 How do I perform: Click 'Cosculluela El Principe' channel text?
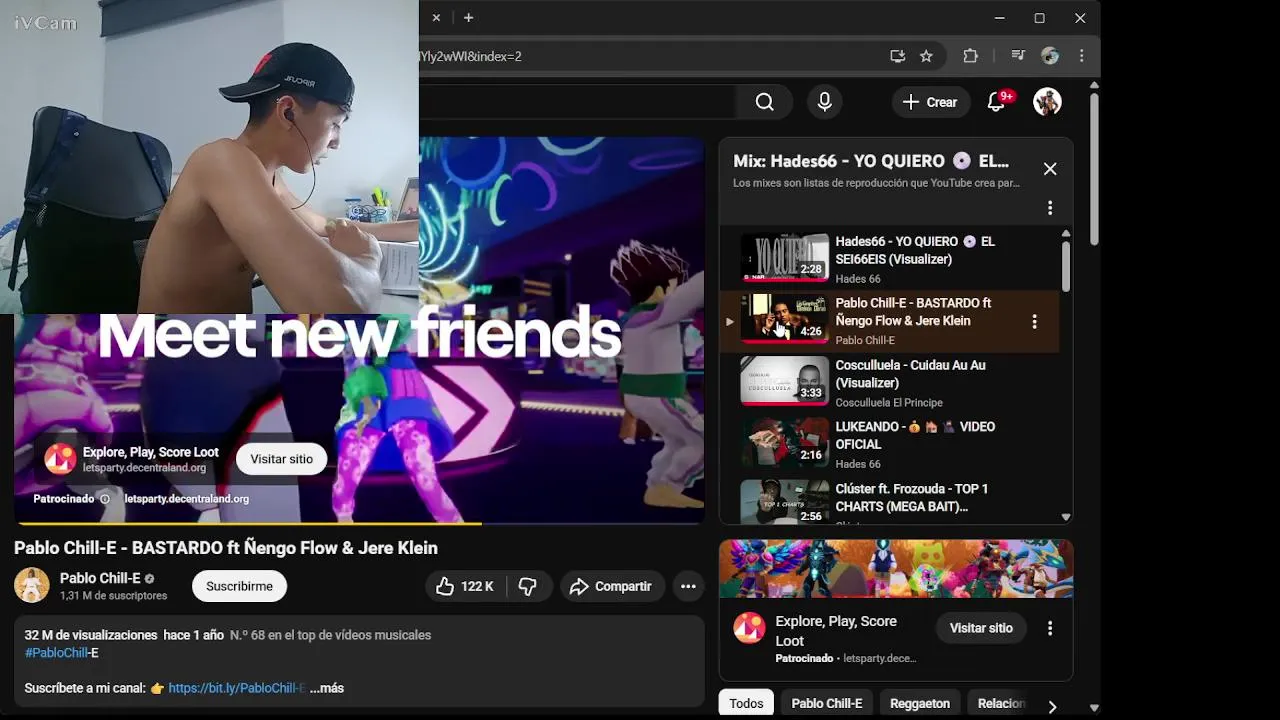pos(889,402)
